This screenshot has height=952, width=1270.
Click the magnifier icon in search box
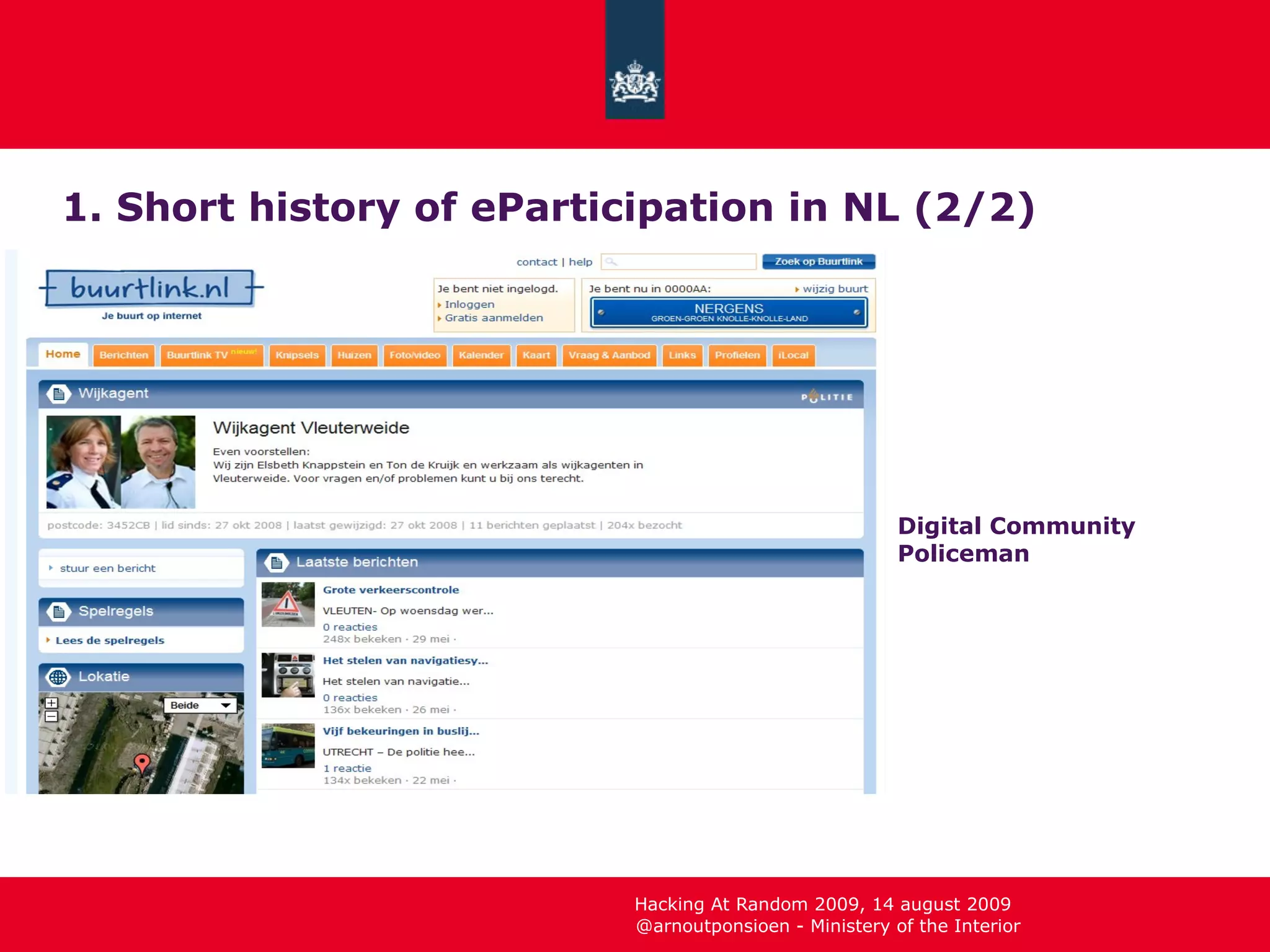click(x=611, y=262)
